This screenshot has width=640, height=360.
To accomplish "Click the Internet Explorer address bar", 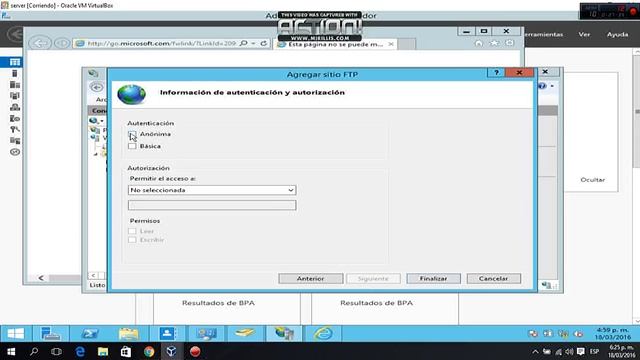I will coord(161,43).
